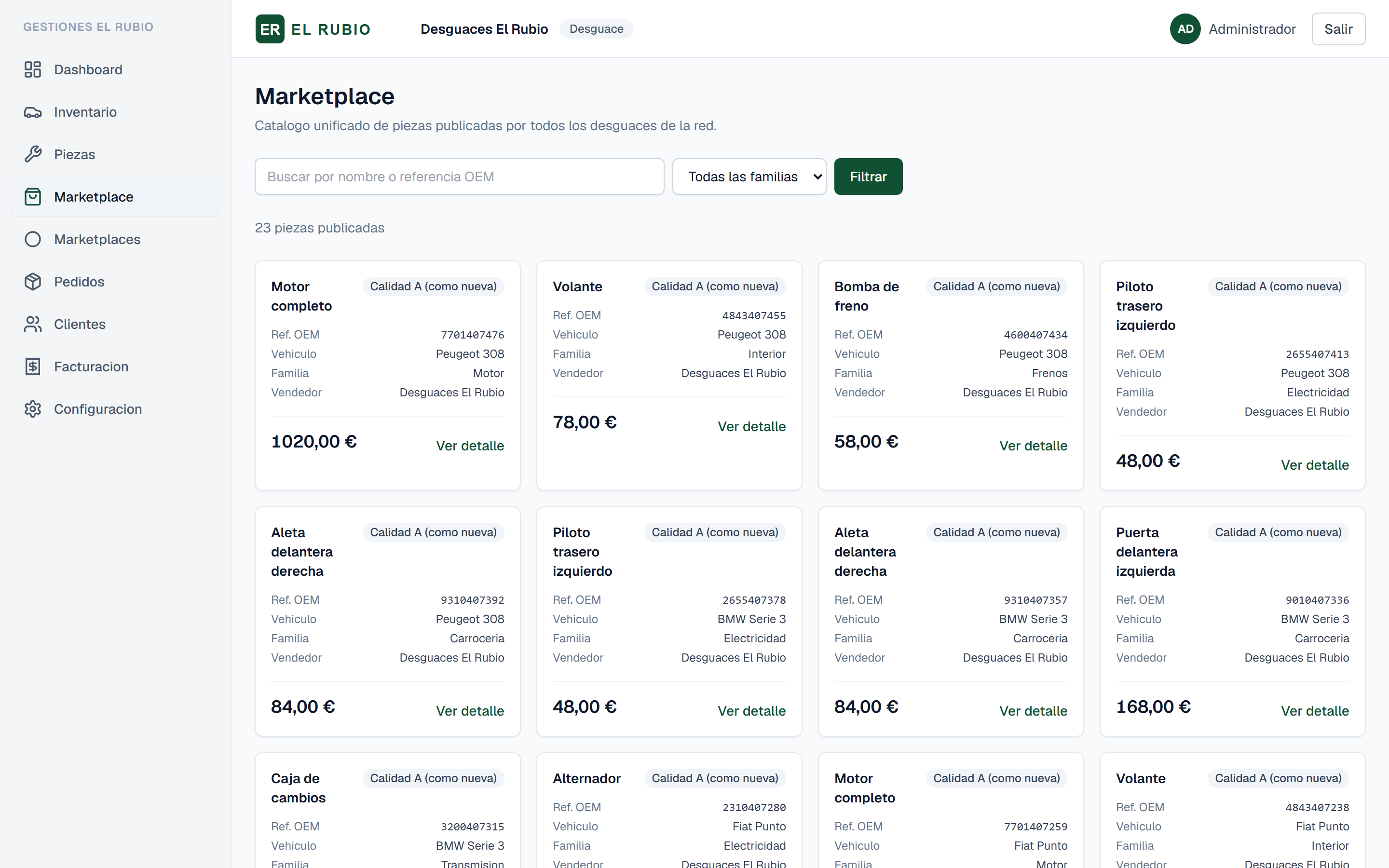Image resolution: width=1389 pixels, height=868 pixels.
Task: Open Ver detalle for Volante 78,00 €
Action: pyautogui.click(x=751, y=427)
